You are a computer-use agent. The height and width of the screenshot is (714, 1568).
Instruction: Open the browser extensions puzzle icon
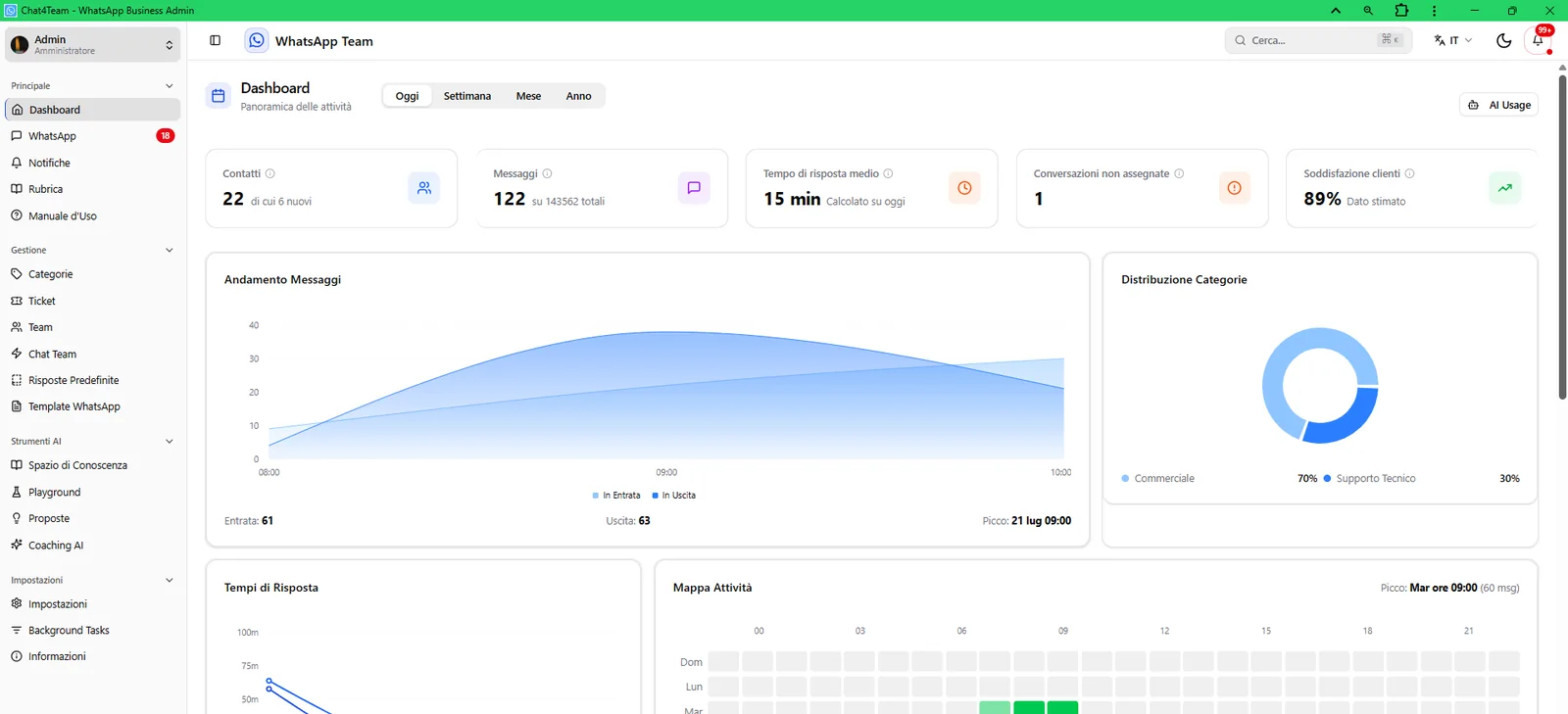pos(1401,10)
